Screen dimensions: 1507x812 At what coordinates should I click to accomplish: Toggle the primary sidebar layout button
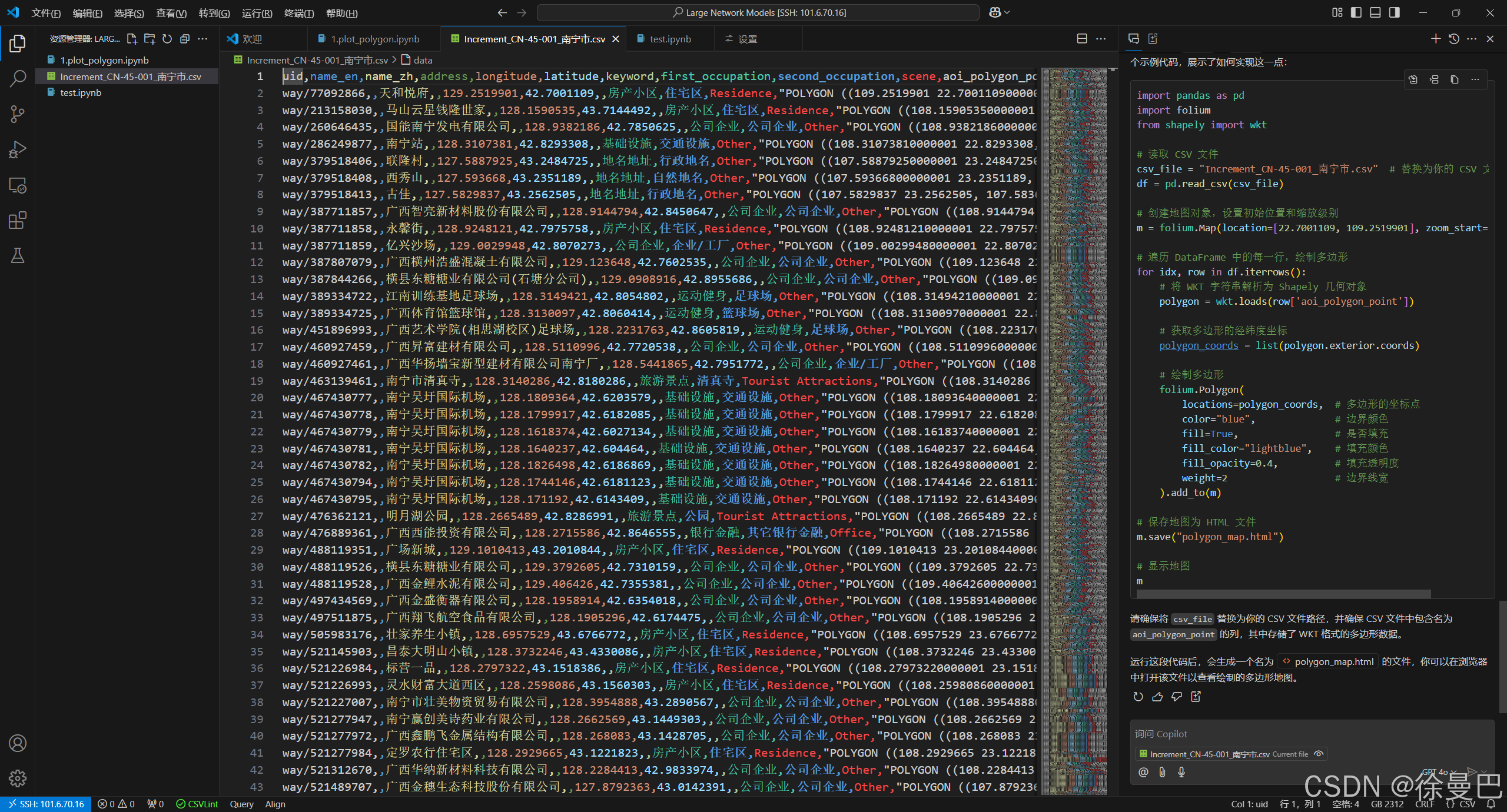1356,12
